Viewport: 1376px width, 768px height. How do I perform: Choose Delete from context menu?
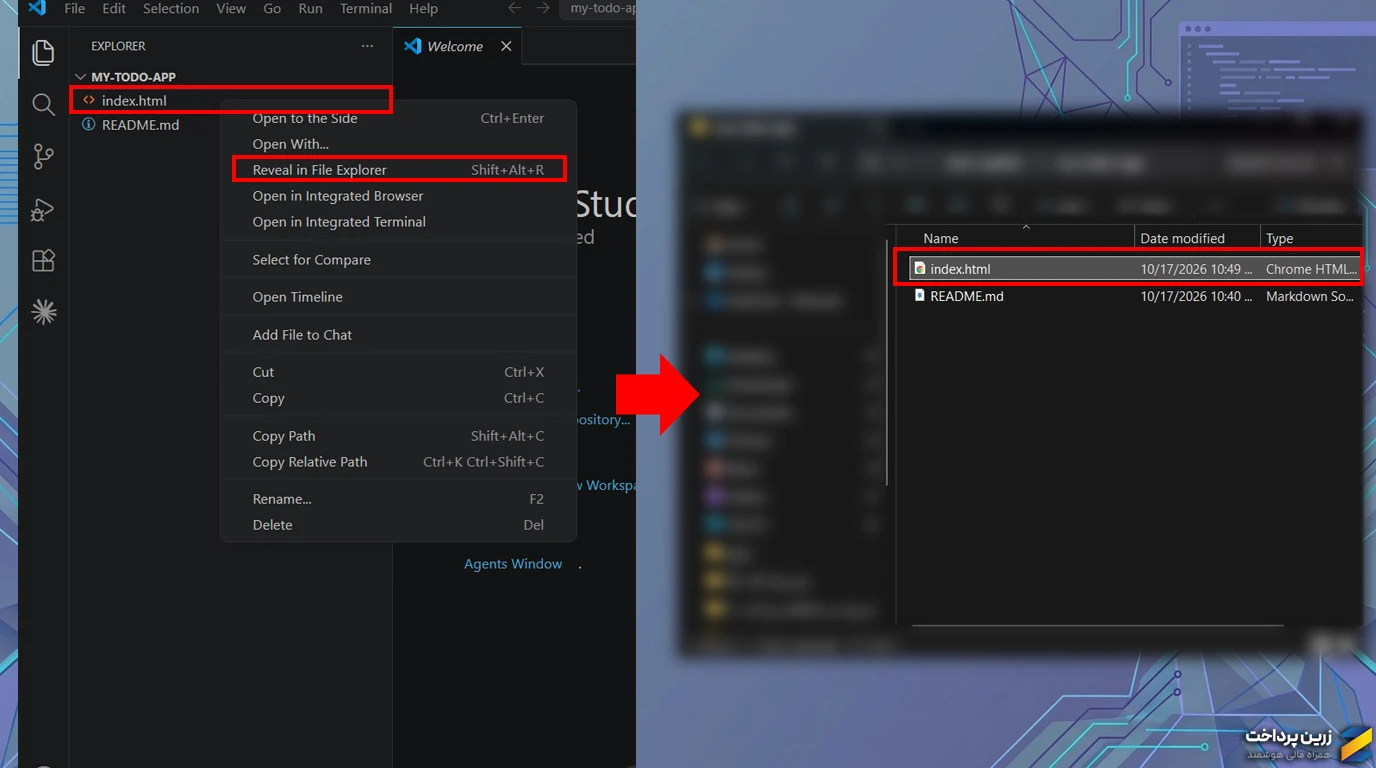click(398, 525)
